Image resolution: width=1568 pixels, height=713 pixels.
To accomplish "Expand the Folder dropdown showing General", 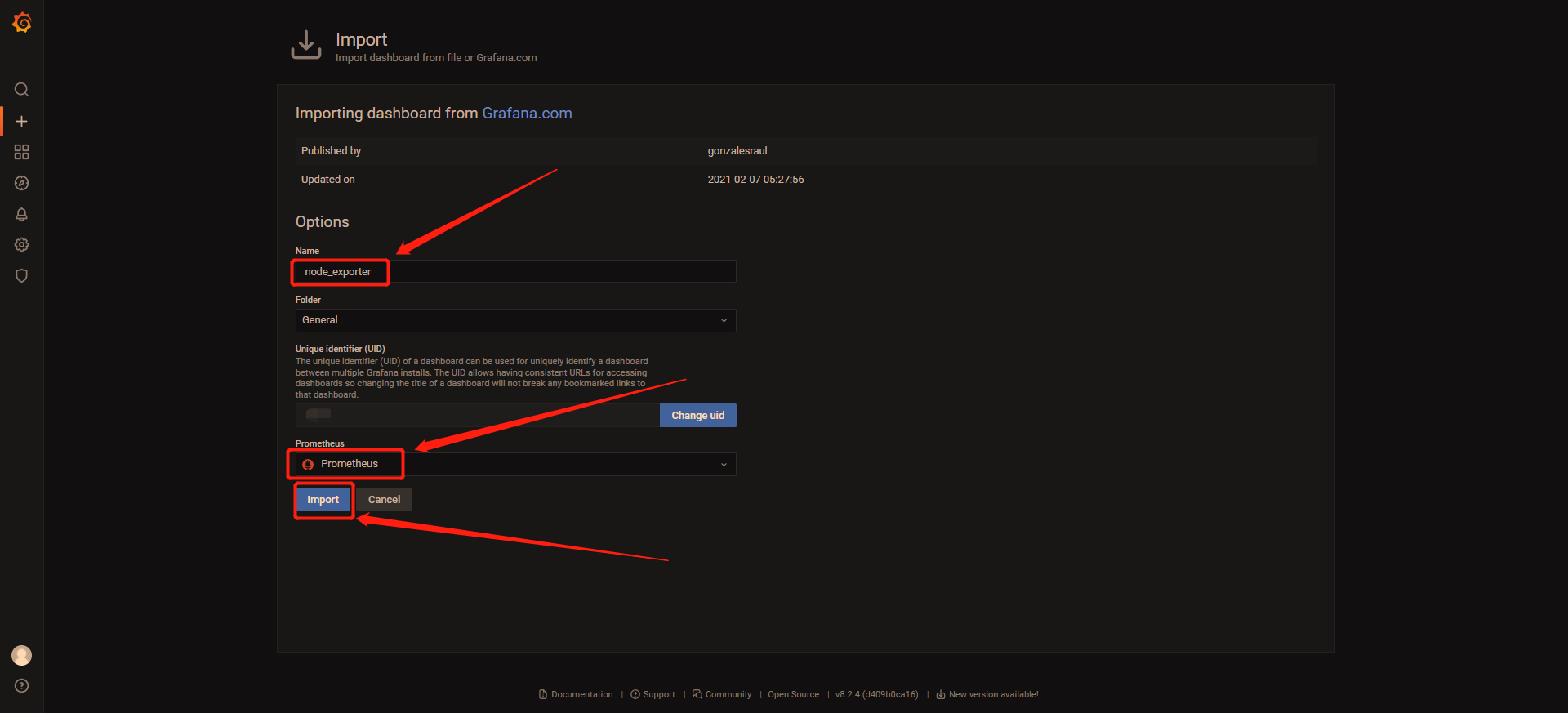I will click(515, 320).
